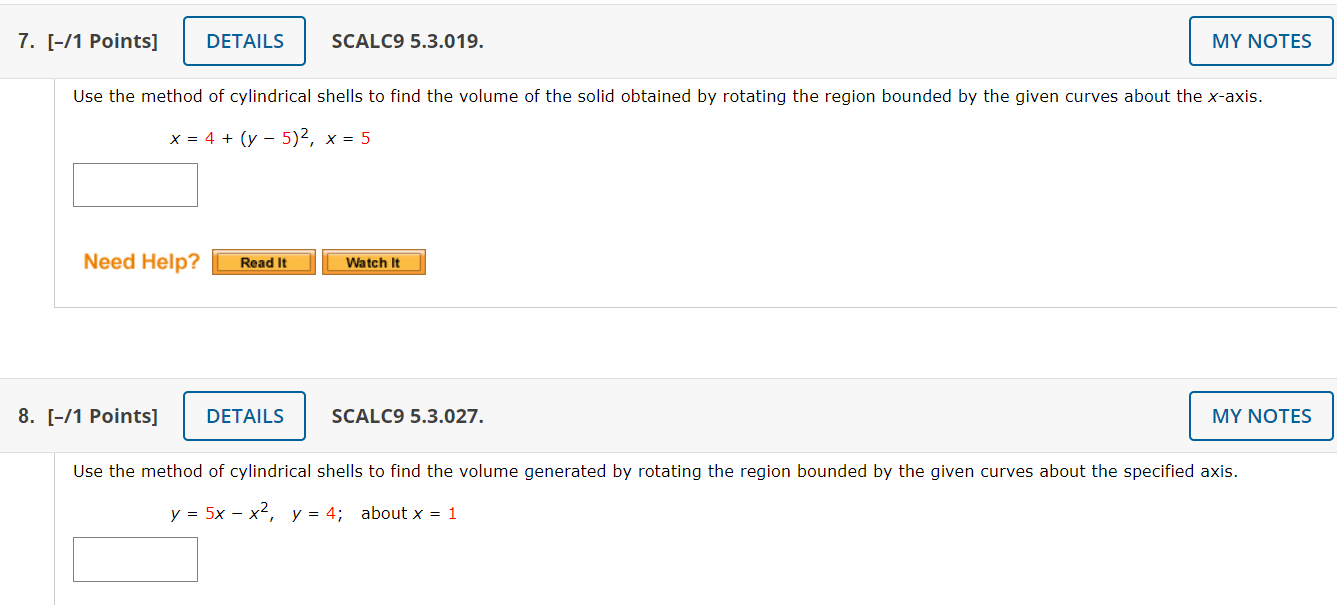Open MY NOTES for question 7
1337x605 pixels.
click(x=1260, y=40)
